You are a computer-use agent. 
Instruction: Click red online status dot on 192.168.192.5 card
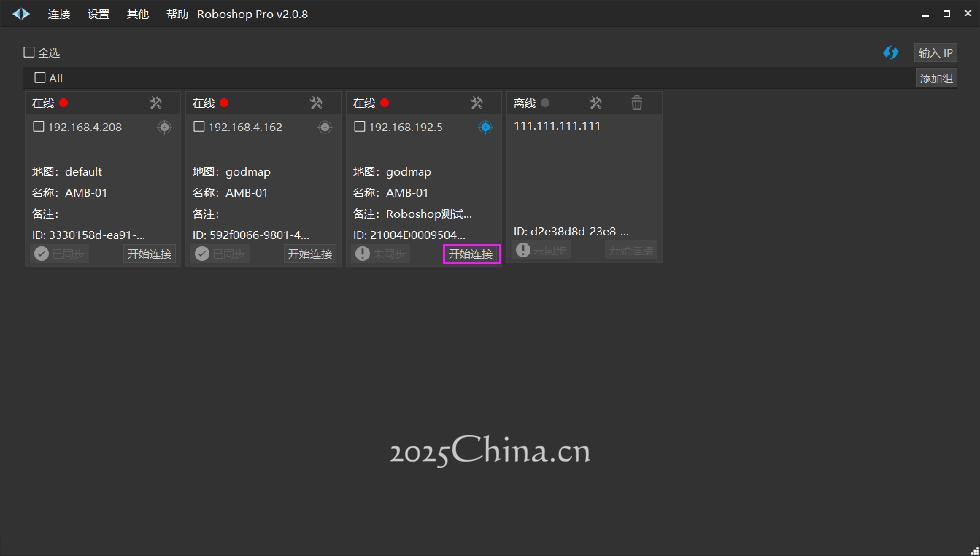[385, 102]
